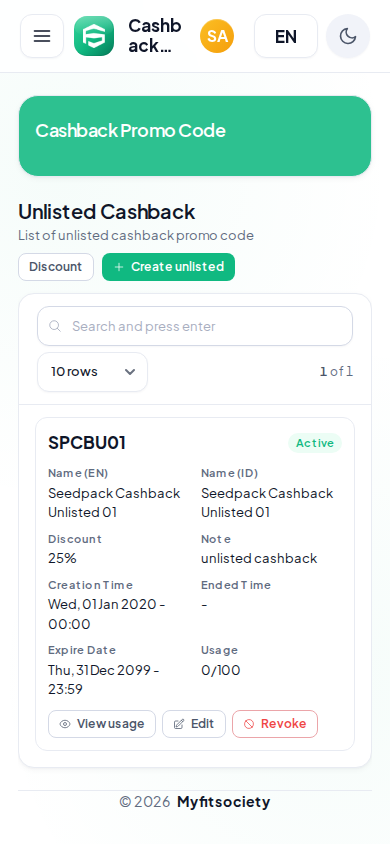Edit the SPCBU01 promo code
The image size is (390, 844).
[x=194, y=724]
